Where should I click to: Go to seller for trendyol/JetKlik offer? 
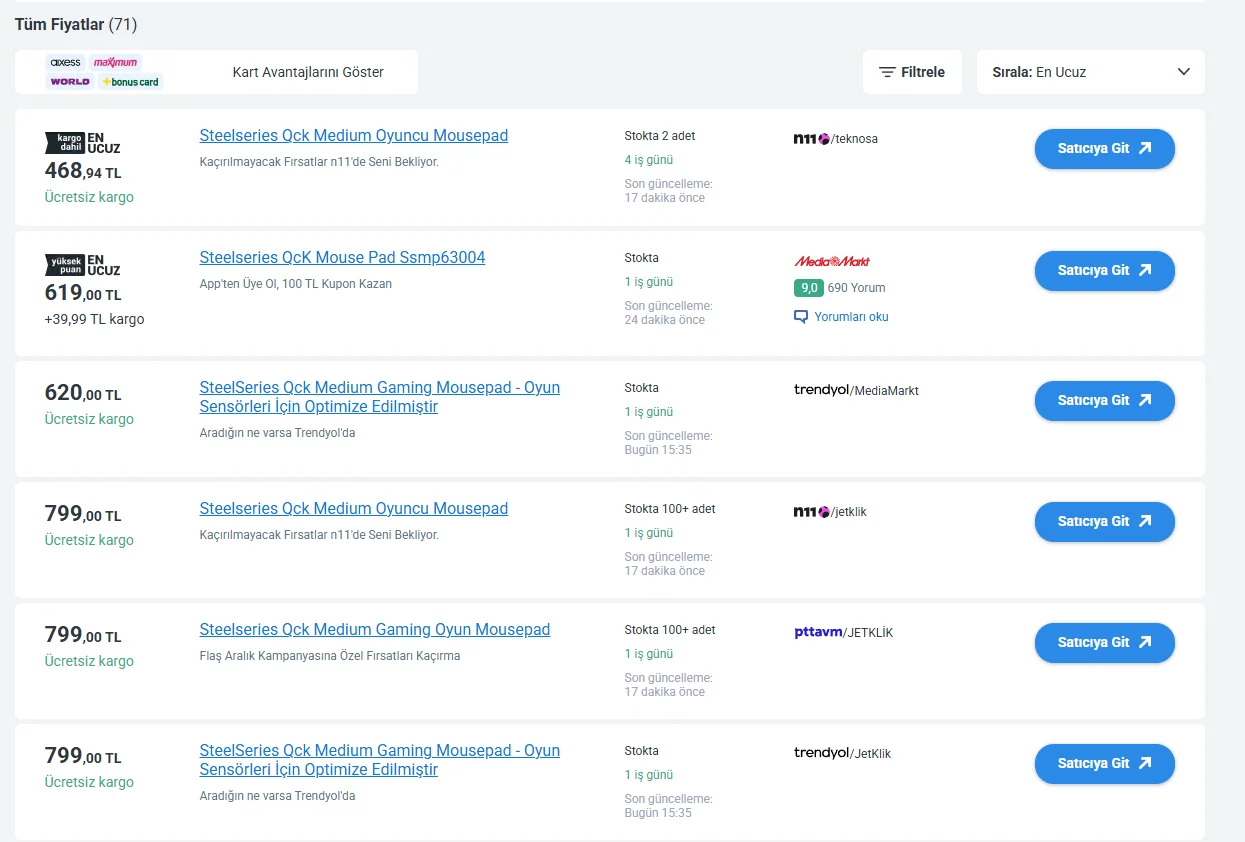tap(1104, 763)
